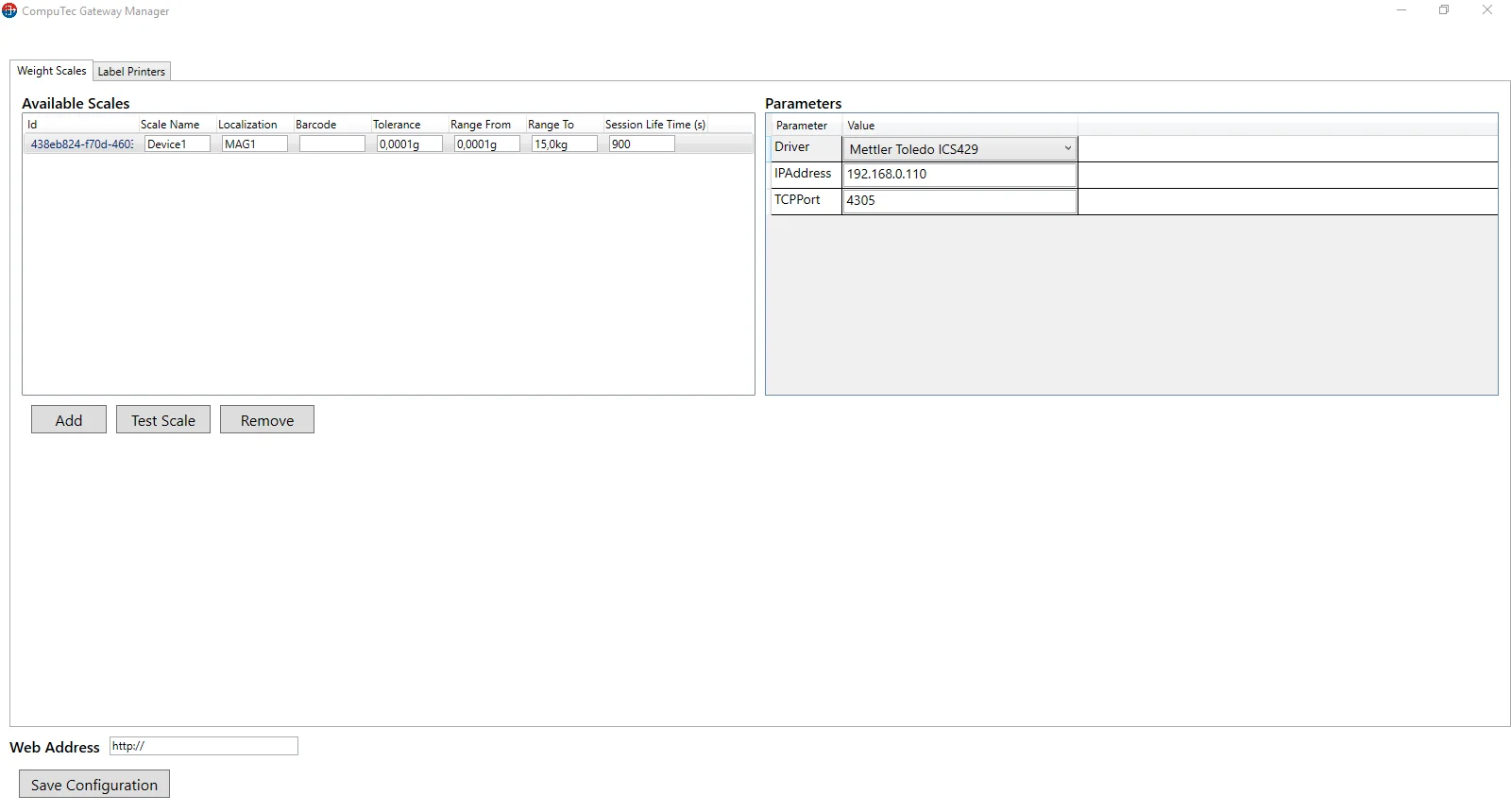1511x812 pixels.
Task: Open the Driver dropdown list
Action: (x=1067, y=148)
